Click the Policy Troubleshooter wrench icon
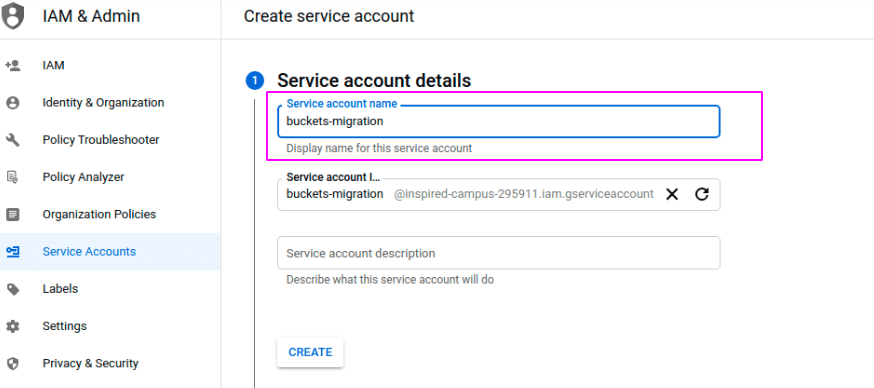The width and height of the screenshot is (874, 388). click(12, 140)
